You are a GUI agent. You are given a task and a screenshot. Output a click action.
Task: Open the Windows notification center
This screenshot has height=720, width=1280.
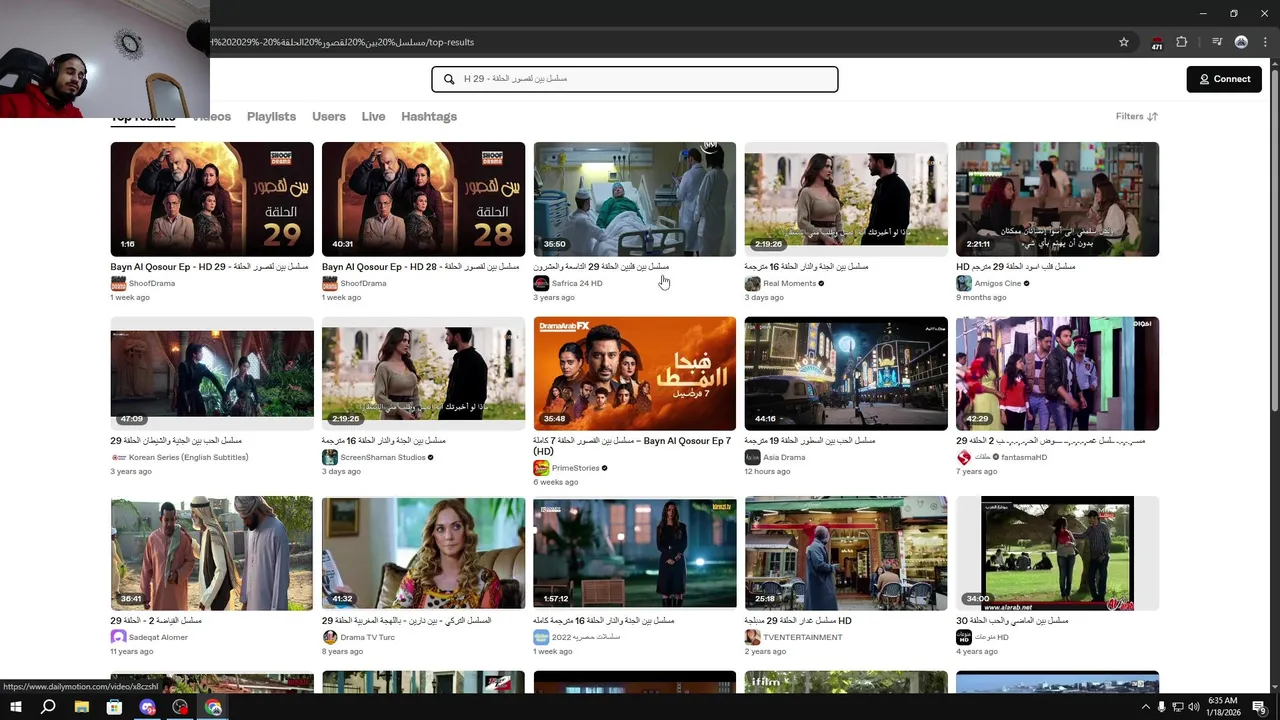click(1259, 707)
